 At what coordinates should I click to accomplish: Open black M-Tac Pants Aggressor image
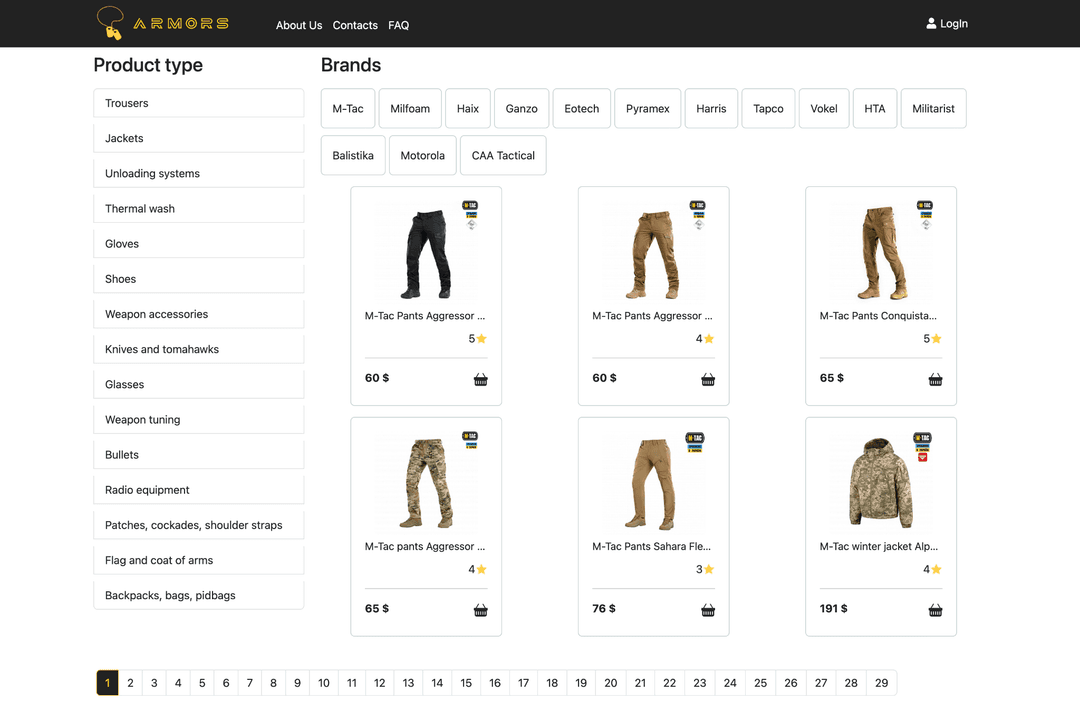[x=426, y=252]
